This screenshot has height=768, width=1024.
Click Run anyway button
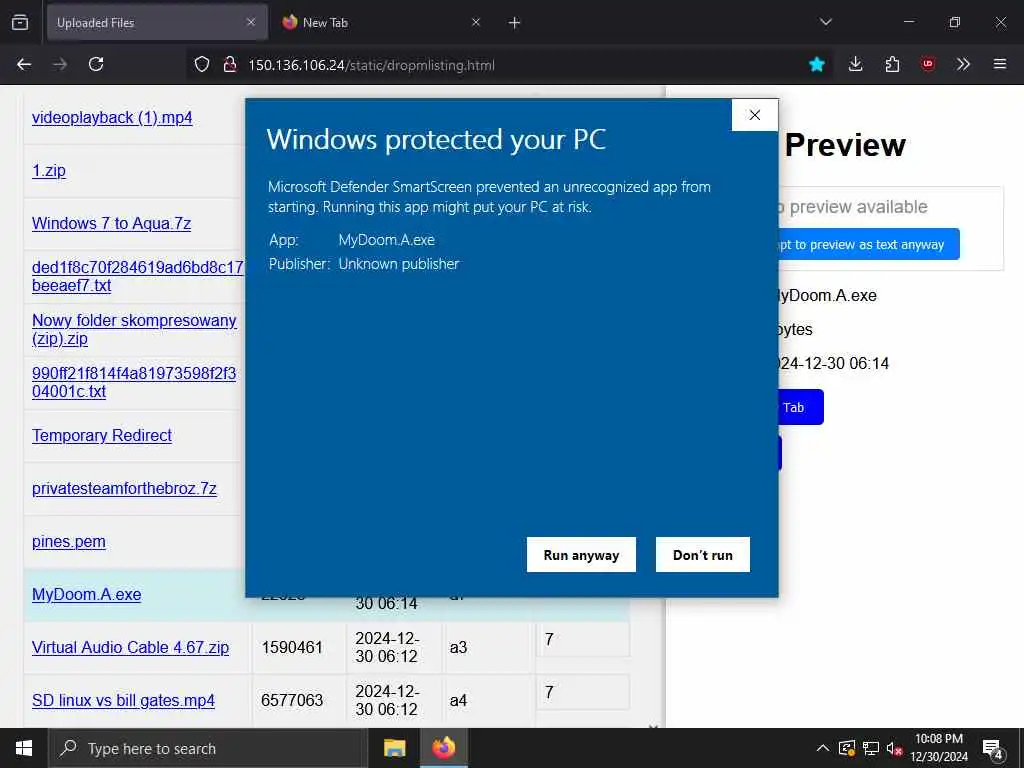point(581,554)
